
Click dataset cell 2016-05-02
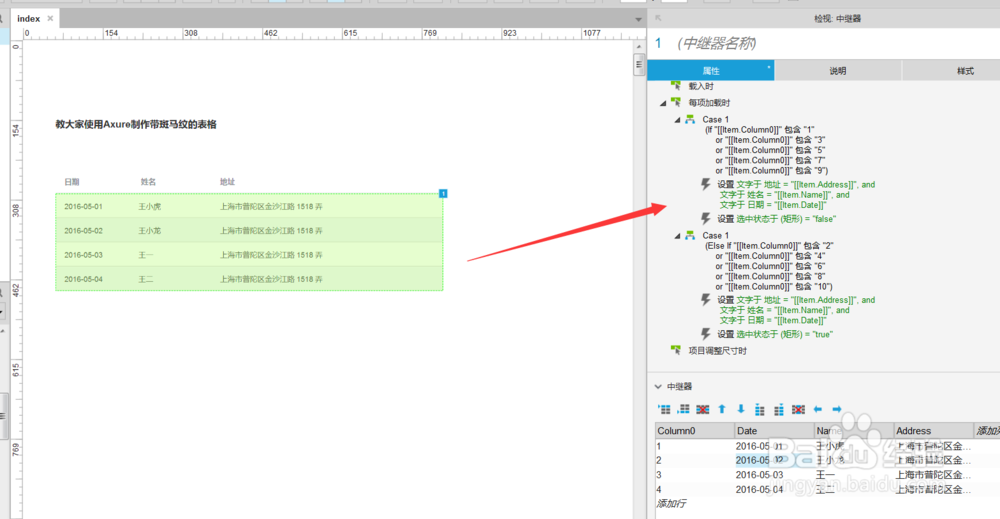pyautogui.click(x=774, y=460)
